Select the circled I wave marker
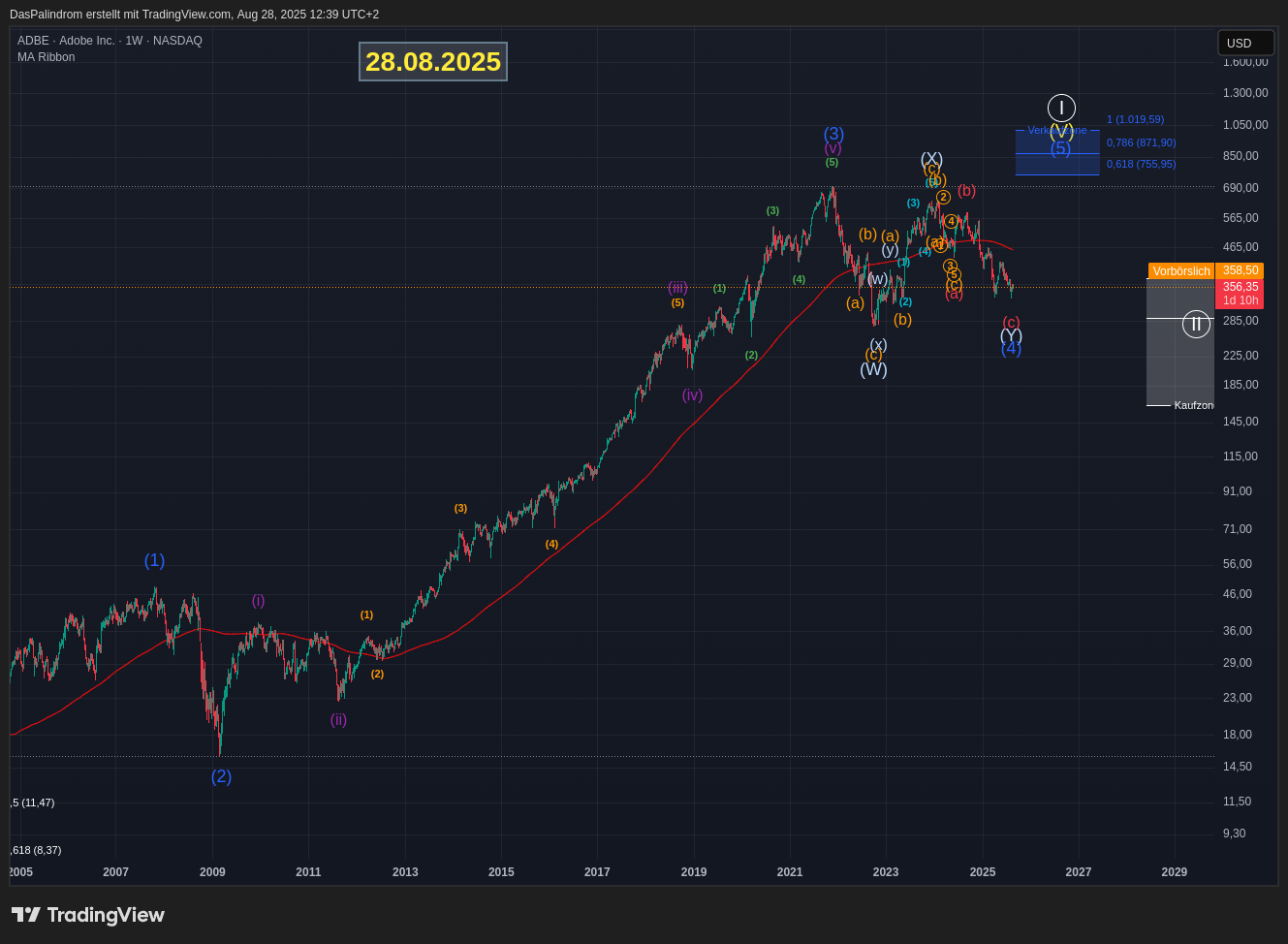Image resolution: width=1288 pixels, height=944 pixels. [1061, 108]
